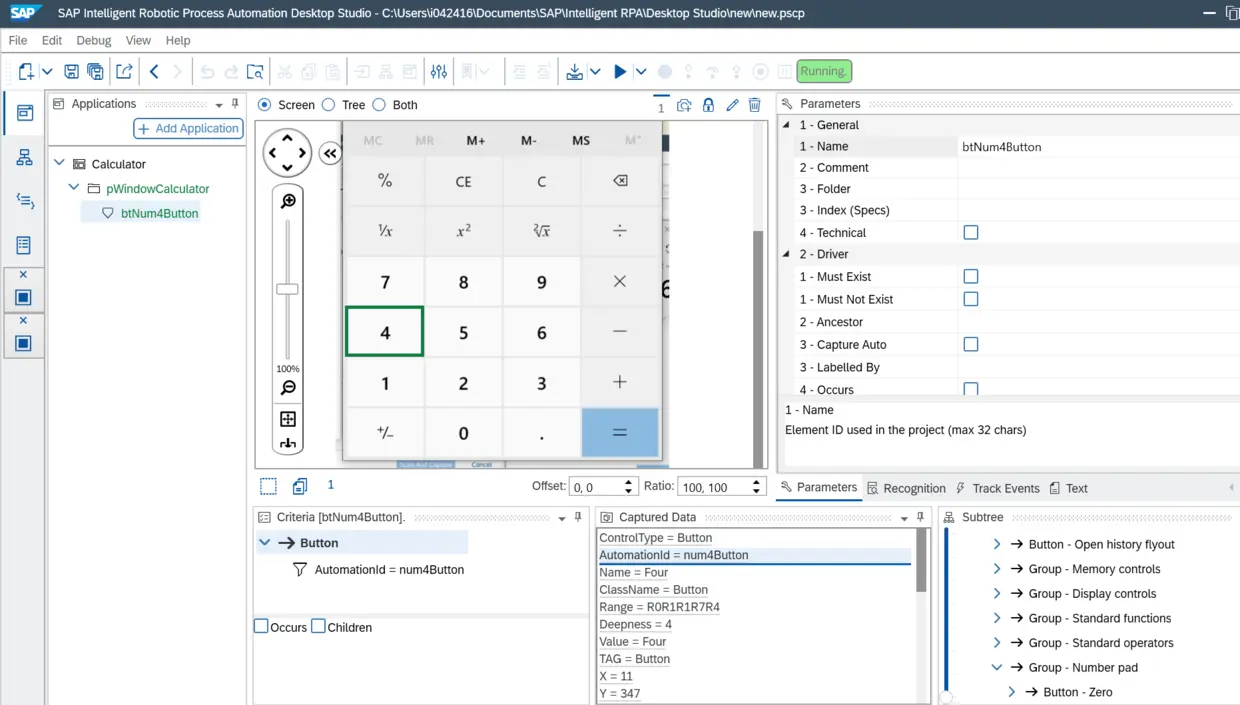Collapse the Group - Number pad node
The height and width of the screenshot is (705, 1240).
click(x=997, y=667)
